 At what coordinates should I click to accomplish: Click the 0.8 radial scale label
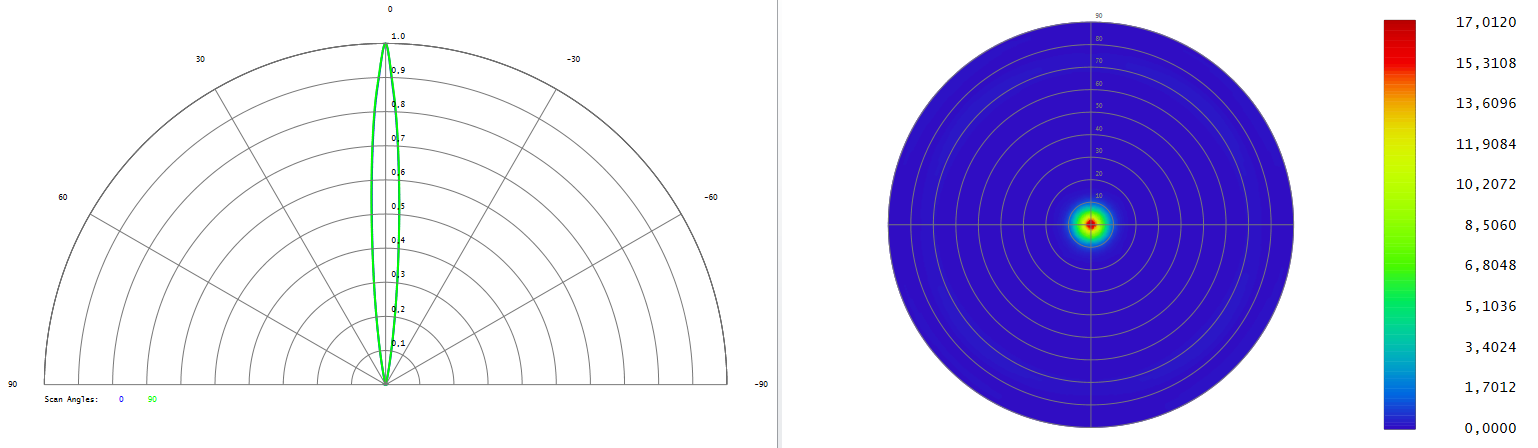[398, 104]
